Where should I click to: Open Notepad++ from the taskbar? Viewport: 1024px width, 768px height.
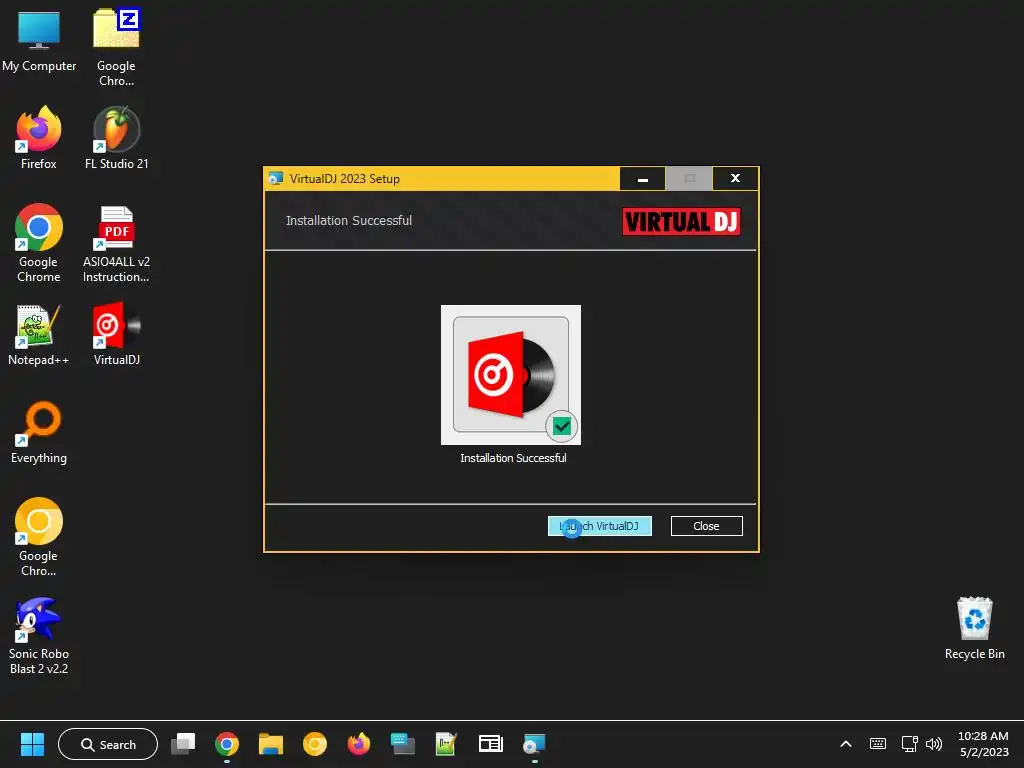(446, 744)
